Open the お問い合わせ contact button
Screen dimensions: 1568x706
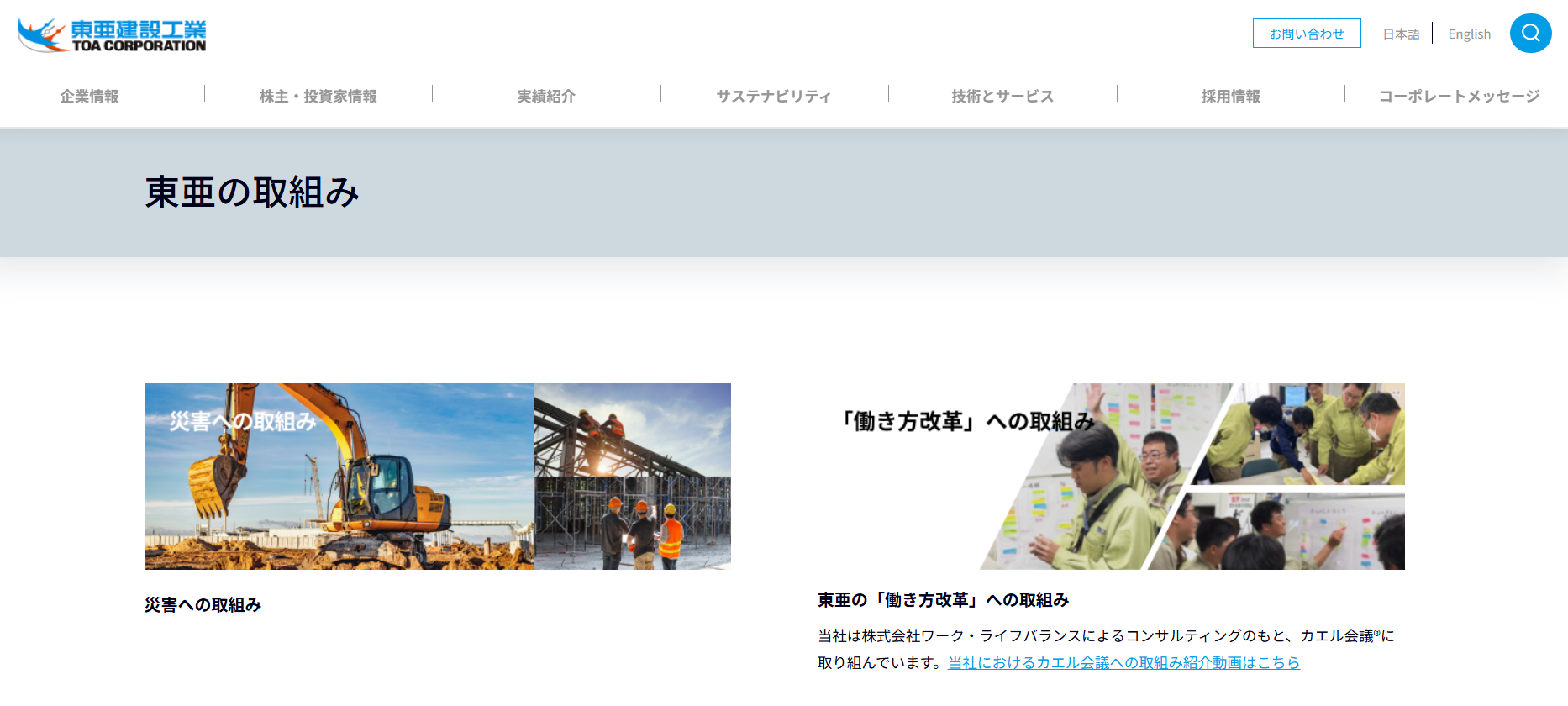(x=1307, y=34)
